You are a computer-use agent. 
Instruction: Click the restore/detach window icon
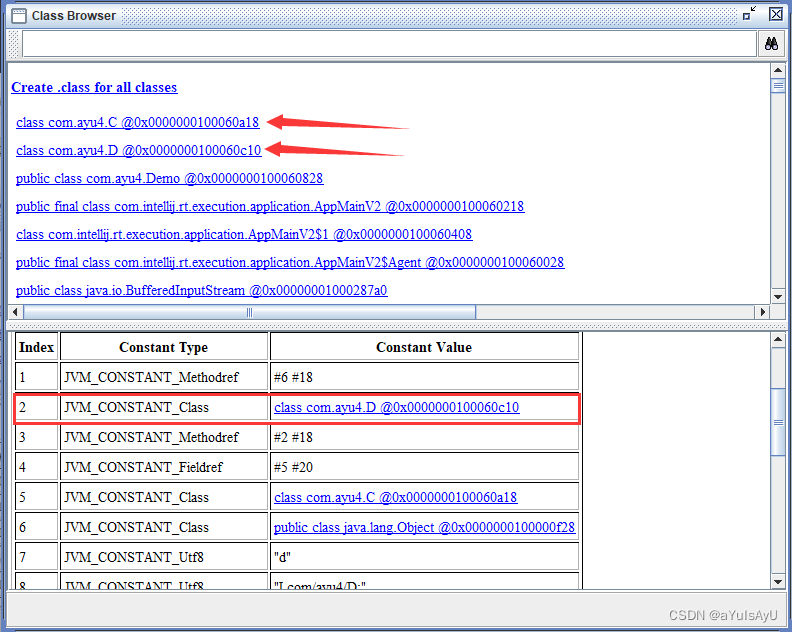pos(750,14)
